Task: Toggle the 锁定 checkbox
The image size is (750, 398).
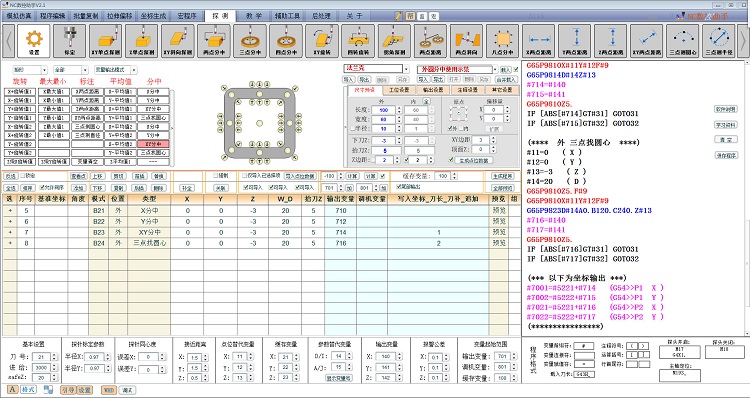Action: tap(22, 176)
